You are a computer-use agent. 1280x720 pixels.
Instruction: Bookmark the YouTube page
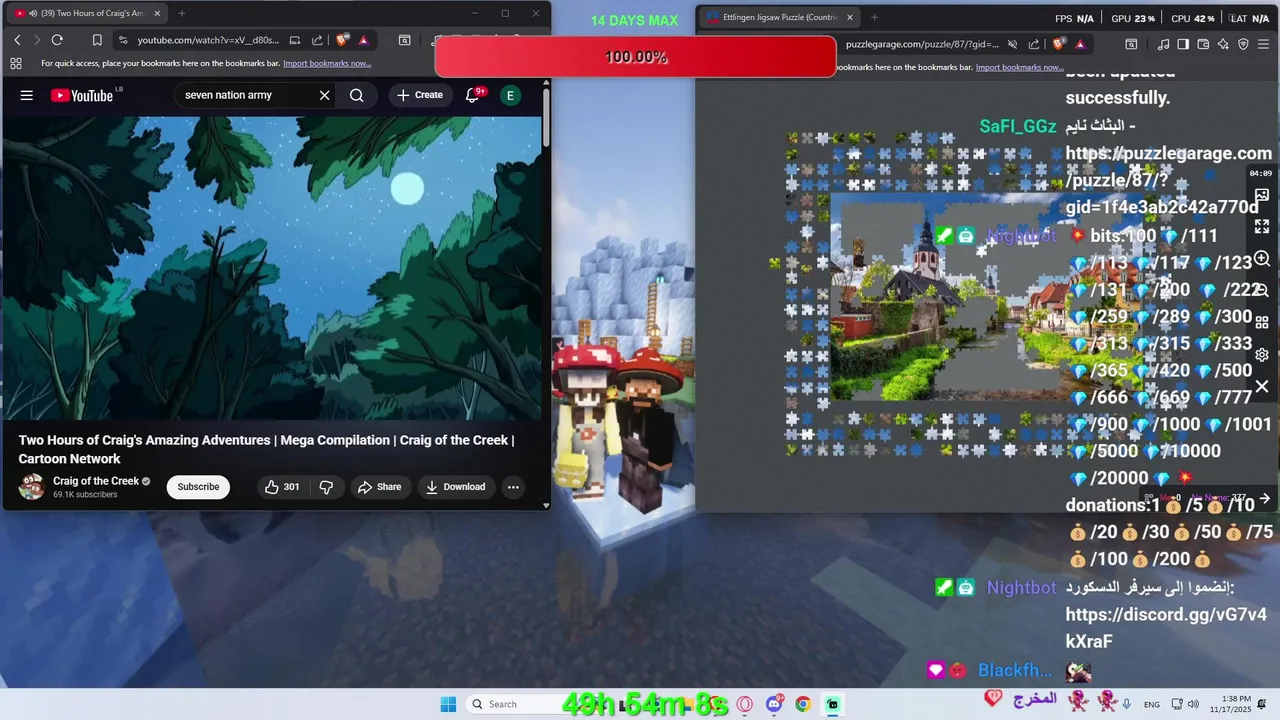pyautogui.click(x=97, y=40)
